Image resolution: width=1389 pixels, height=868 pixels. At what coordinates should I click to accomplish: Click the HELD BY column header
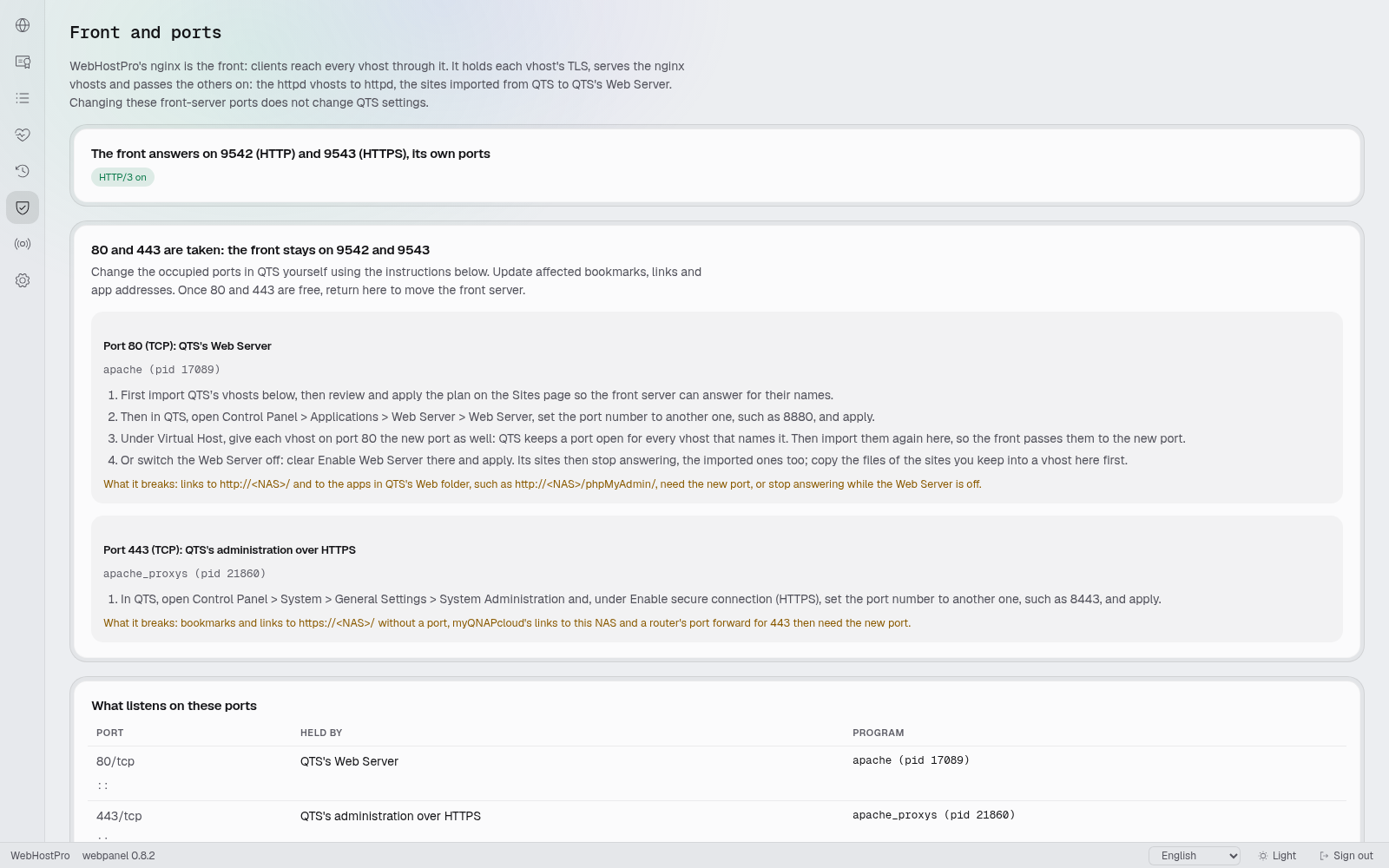click(x=321, y=733)
